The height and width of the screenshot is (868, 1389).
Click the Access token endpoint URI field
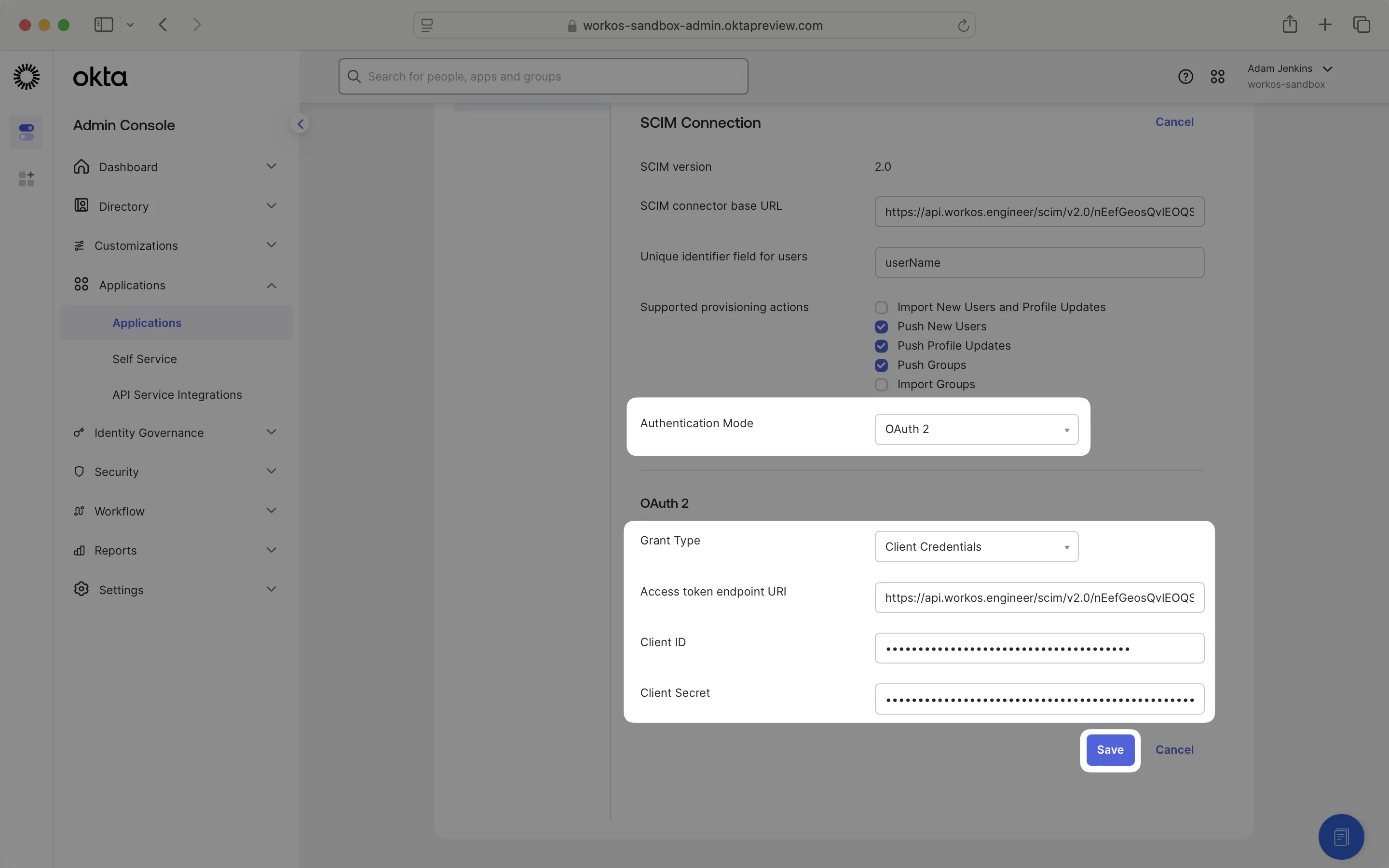(x=1039, y=597)
